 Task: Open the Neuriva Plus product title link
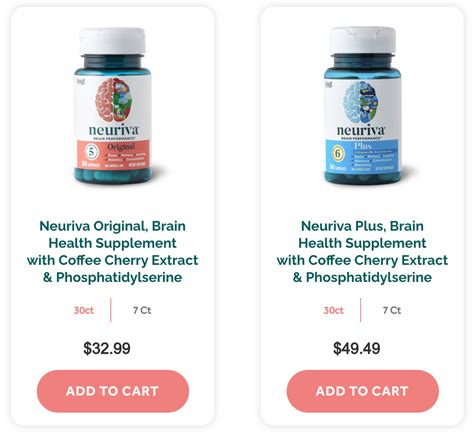click(x=363, y=252)
